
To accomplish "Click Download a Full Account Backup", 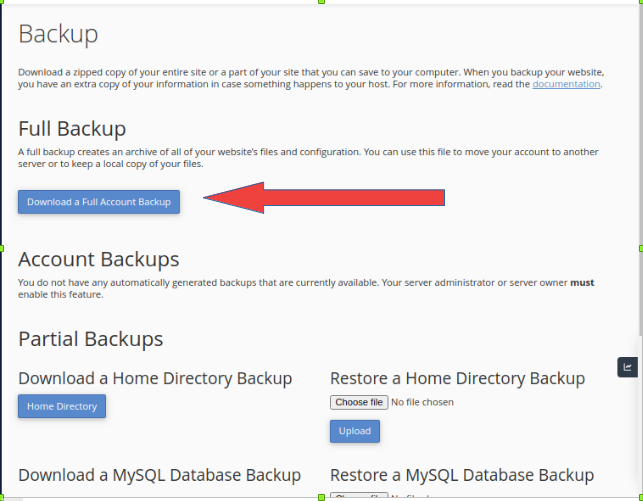I will 99,202.
